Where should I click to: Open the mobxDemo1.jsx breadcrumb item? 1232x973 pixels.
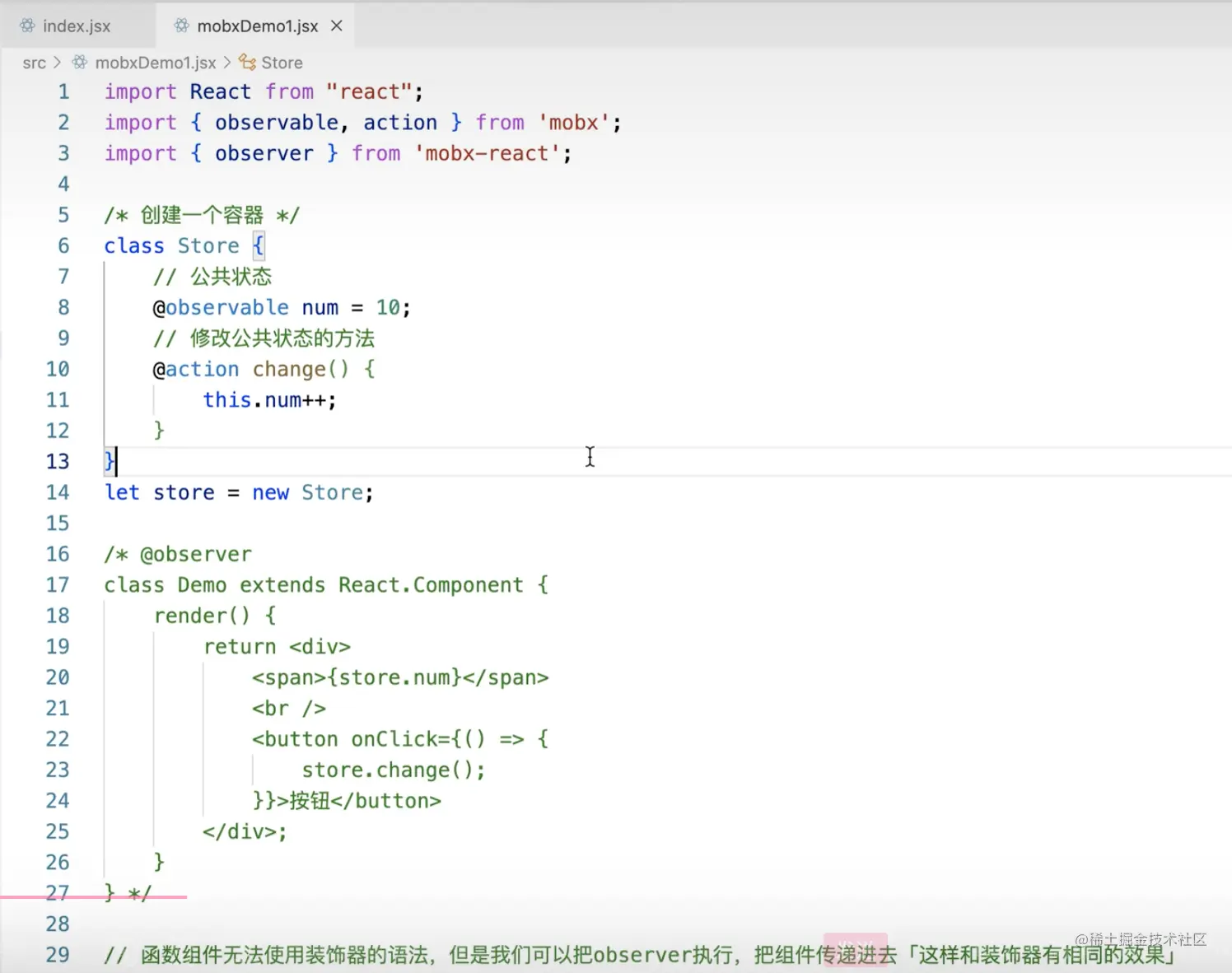coord(156,63)
